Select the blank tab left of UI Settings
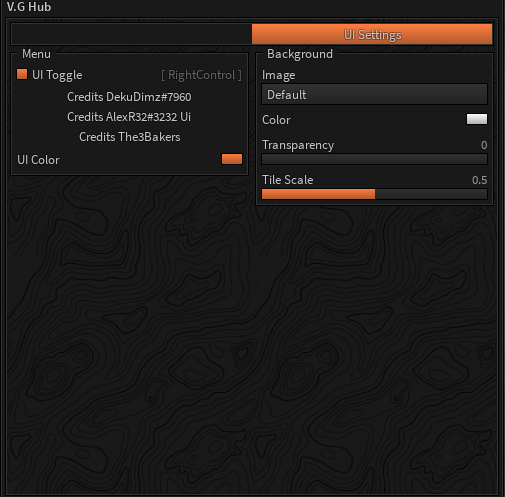This screenshot has width=505, height=497. pos(131,34)
